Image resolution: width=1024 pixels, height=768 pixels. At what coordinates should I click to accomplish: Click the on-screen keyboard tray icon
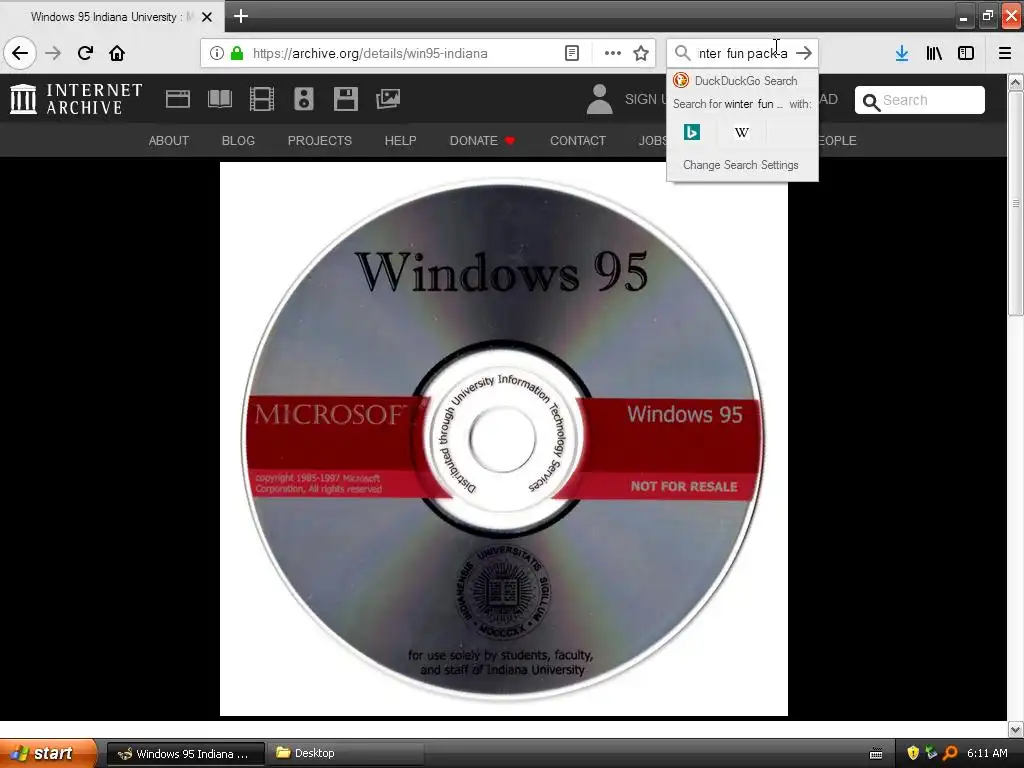876,754
